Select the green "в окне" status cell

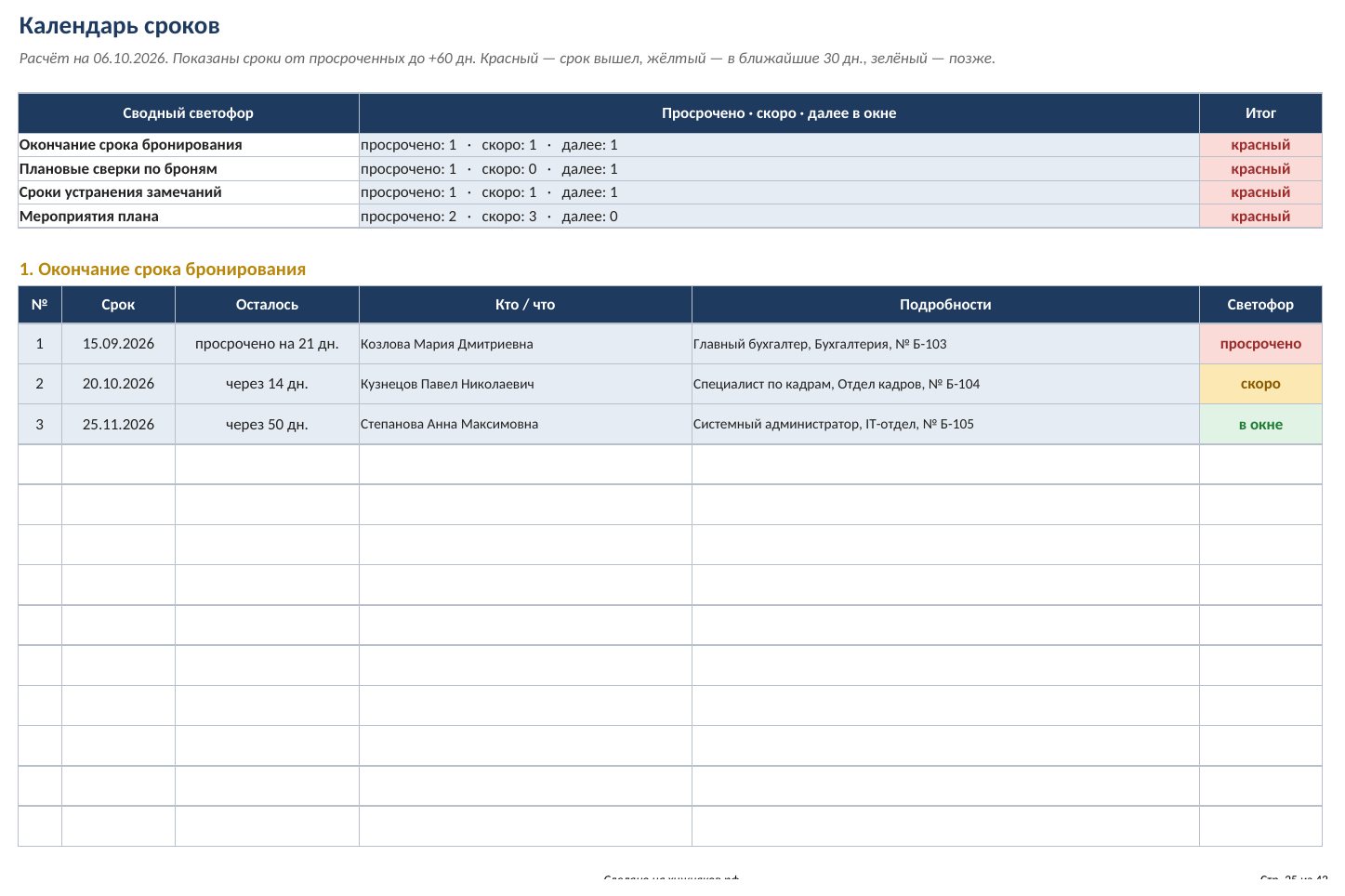[1260, 425]
